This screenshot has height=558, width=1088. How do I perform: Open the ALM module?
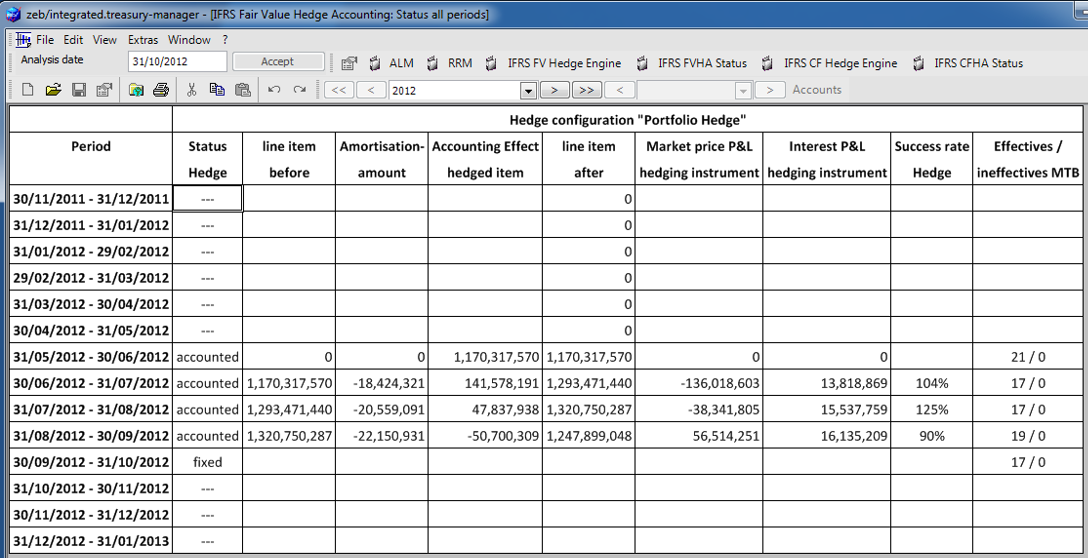coord(390,63)
